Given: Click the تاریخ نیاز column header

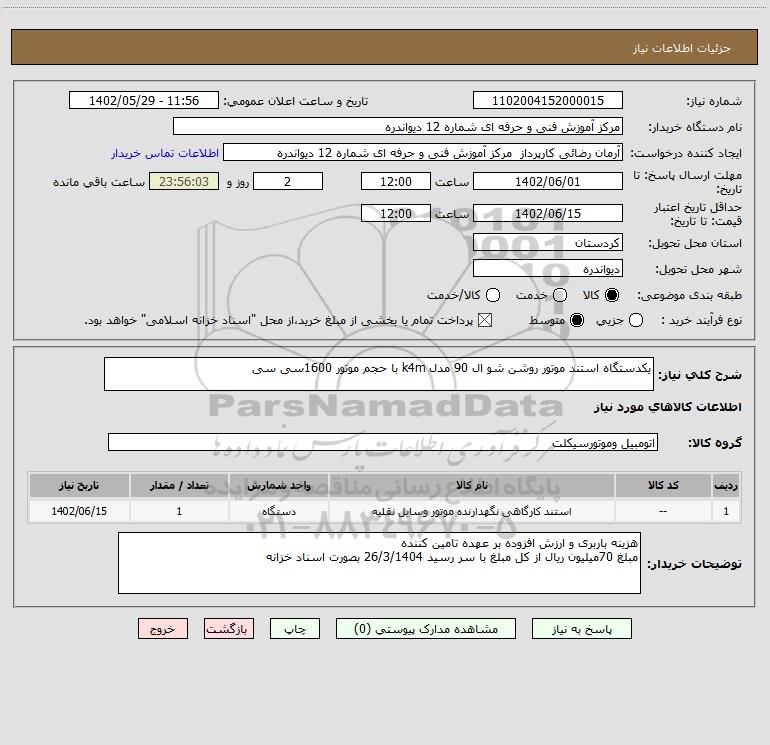Looking at the screenshot, I should (79, 486).
